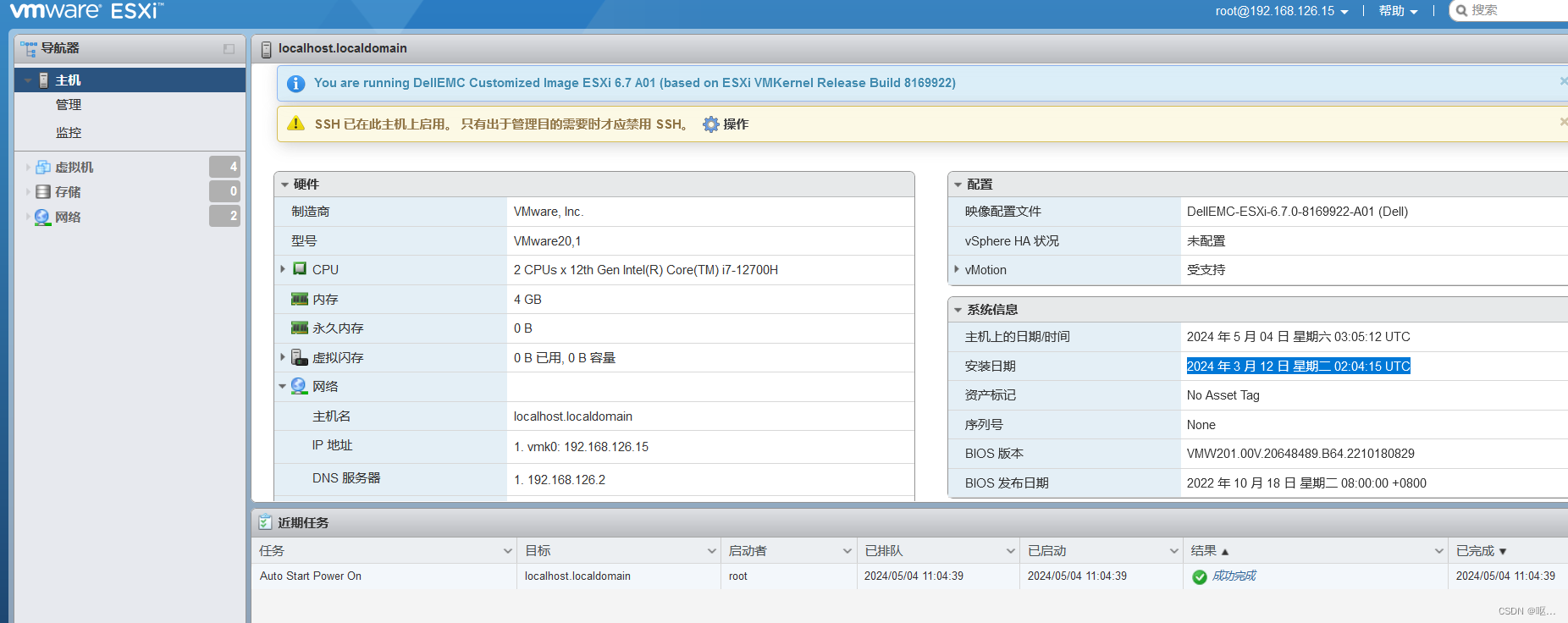Click the Navigator panel icon

pyautogui.click(x=29, y=49)
